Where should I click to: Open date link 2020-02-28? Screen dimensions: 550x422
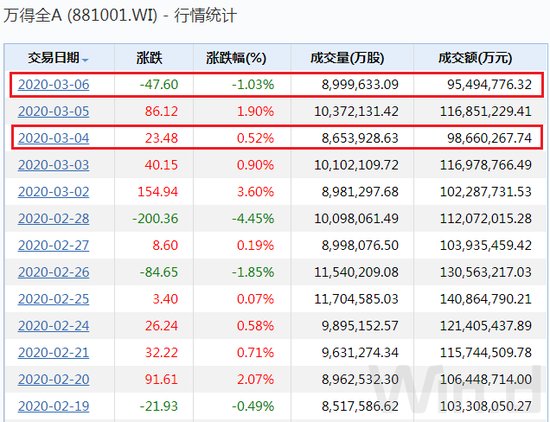pyautogui.click(x=54, y=219)
